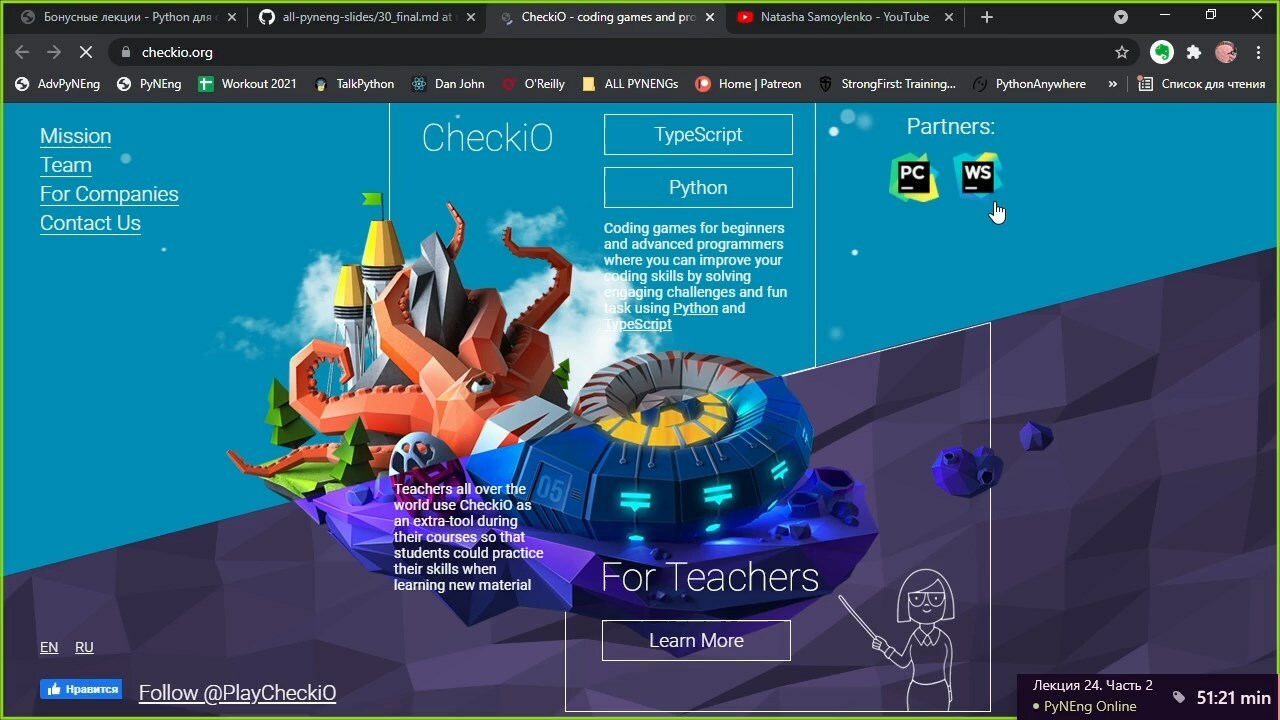
Task: Click the browser forward arrow
Action: (54, 52)
